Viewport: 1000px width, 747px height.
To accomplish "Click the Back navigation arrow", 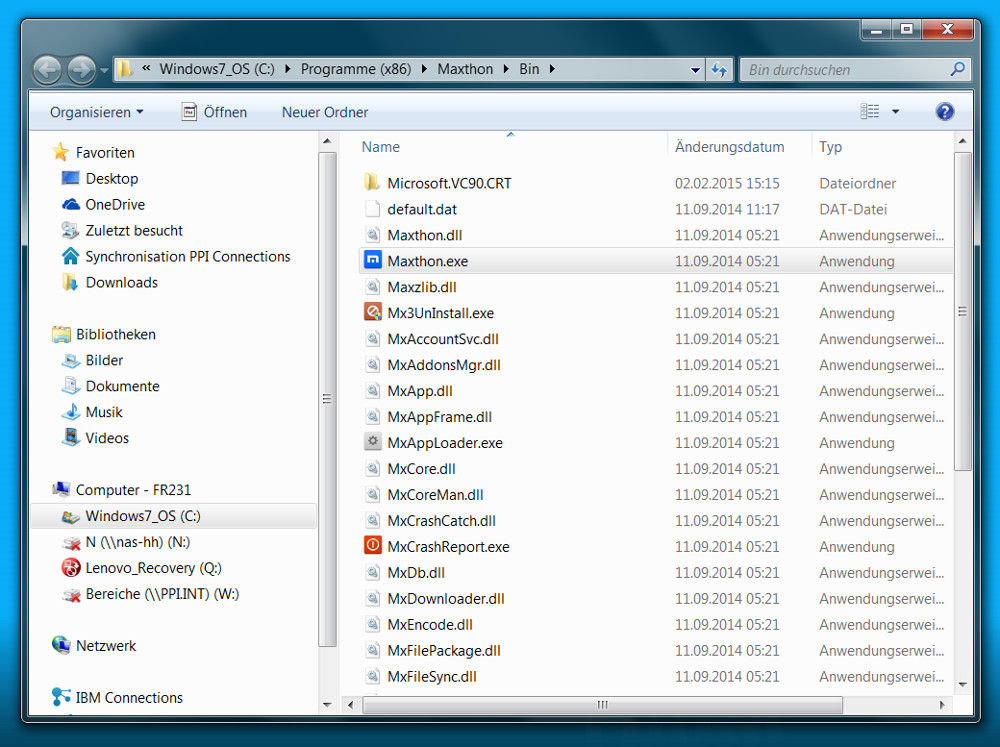I will (47, 70).
